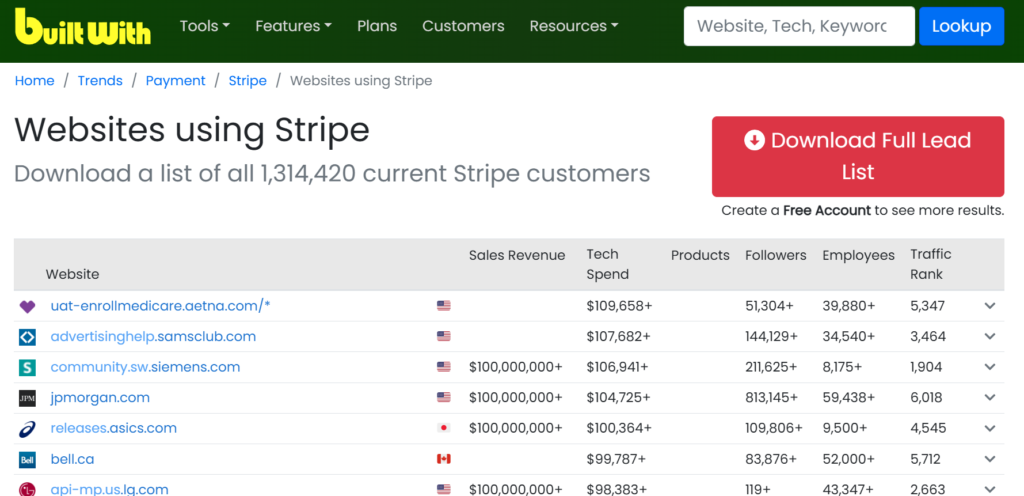The width and height of the screenshot is (1024, 496).
Task: Open the Resources dropdown menu
Action: [573, 26]
